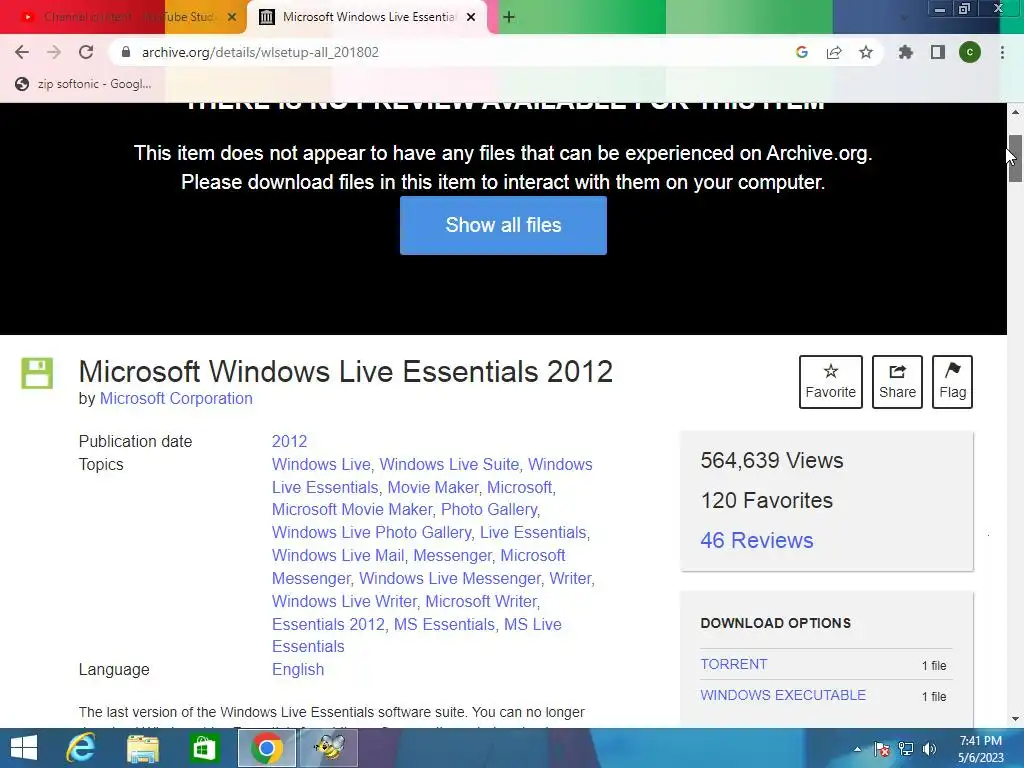Open the Windows Live Writer topic
Screen dimensions: 1024x768
344,601
